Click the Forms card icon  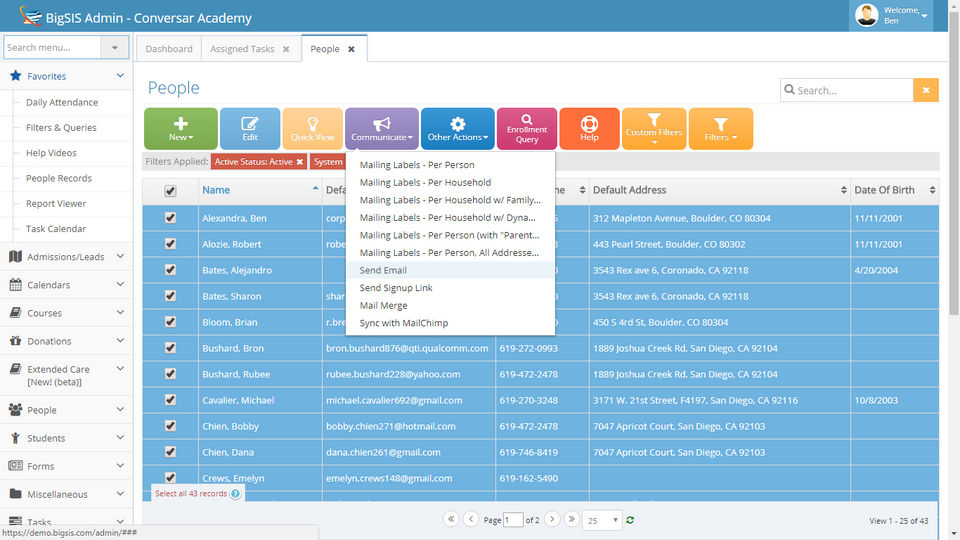pos(15,465)
